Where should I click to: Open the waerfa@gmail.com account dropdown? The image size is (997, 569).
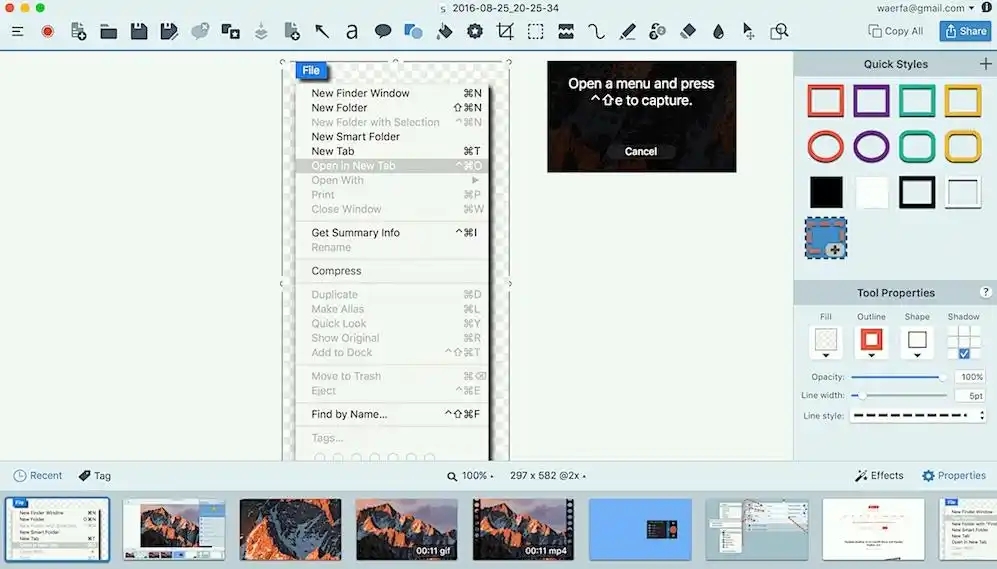[925, 8]
